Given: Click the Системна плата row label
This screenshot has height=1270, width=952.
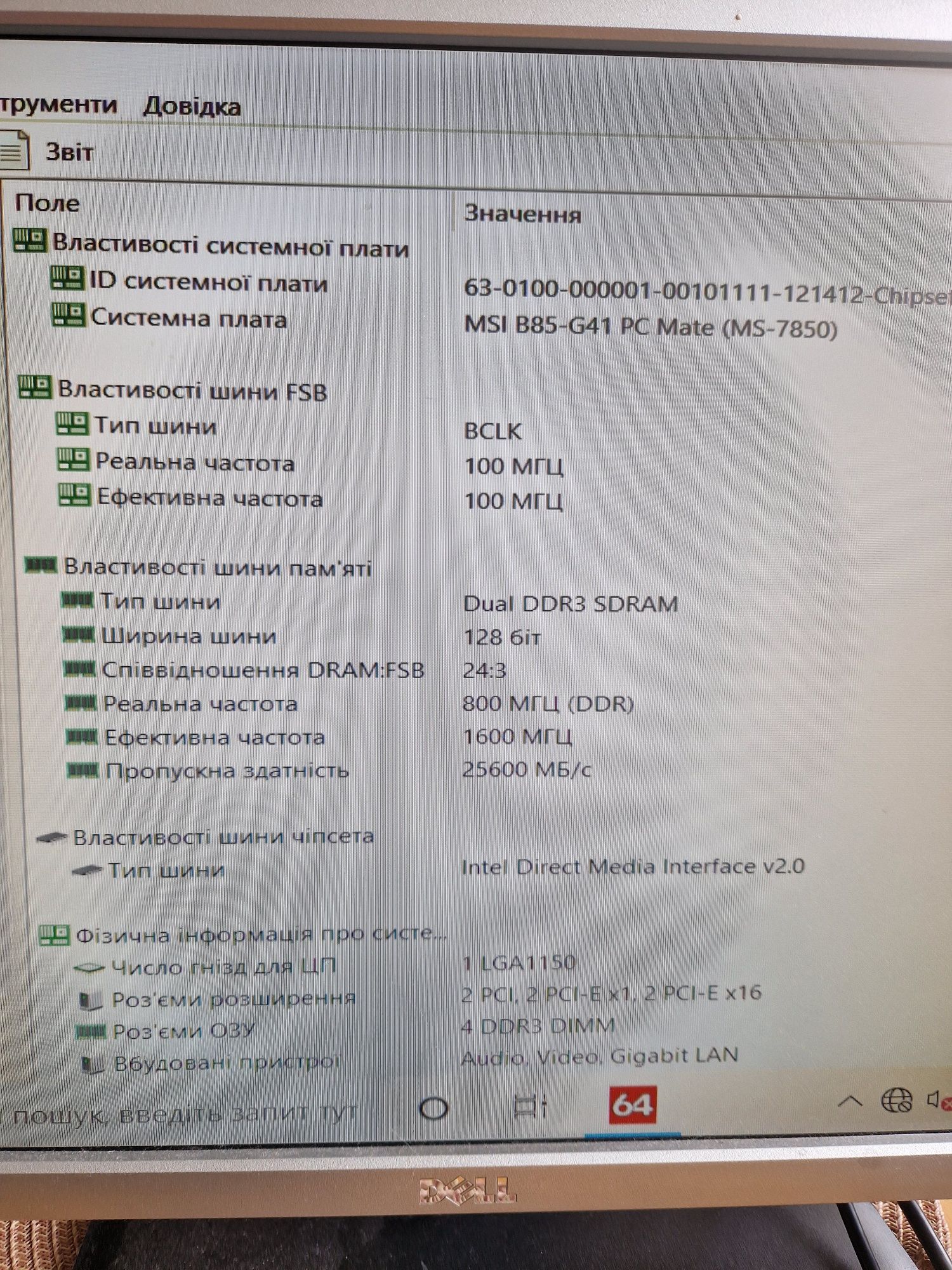Looking at the screenshot, I should point(188,318).
